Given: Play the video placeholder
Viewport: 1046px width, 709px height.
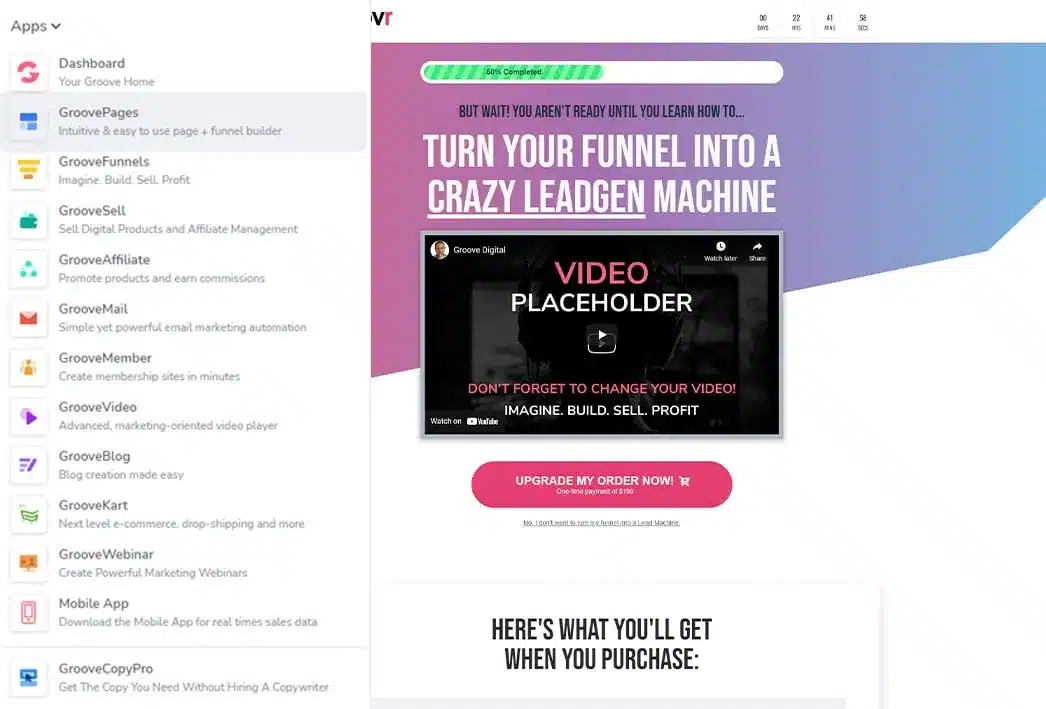Looking at the screenshot, I should 601,339.
